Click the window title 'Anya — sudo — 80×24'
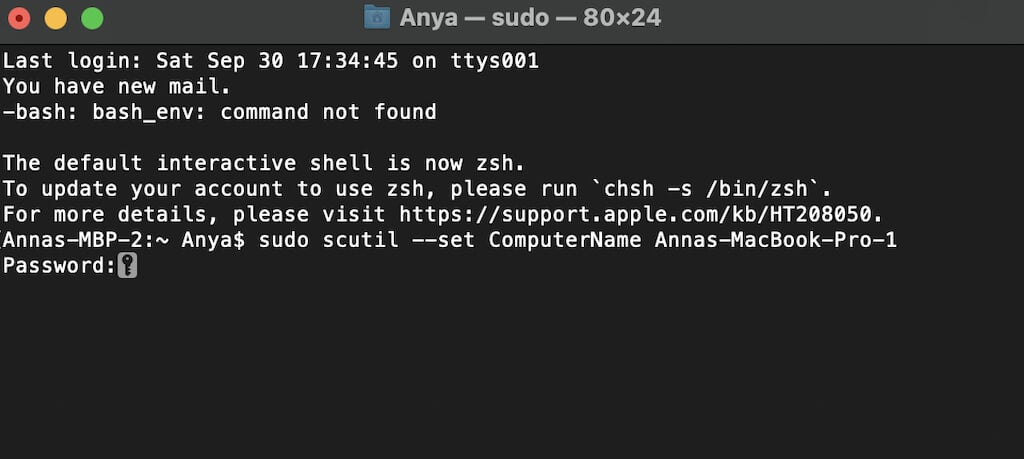 (530, 18)
